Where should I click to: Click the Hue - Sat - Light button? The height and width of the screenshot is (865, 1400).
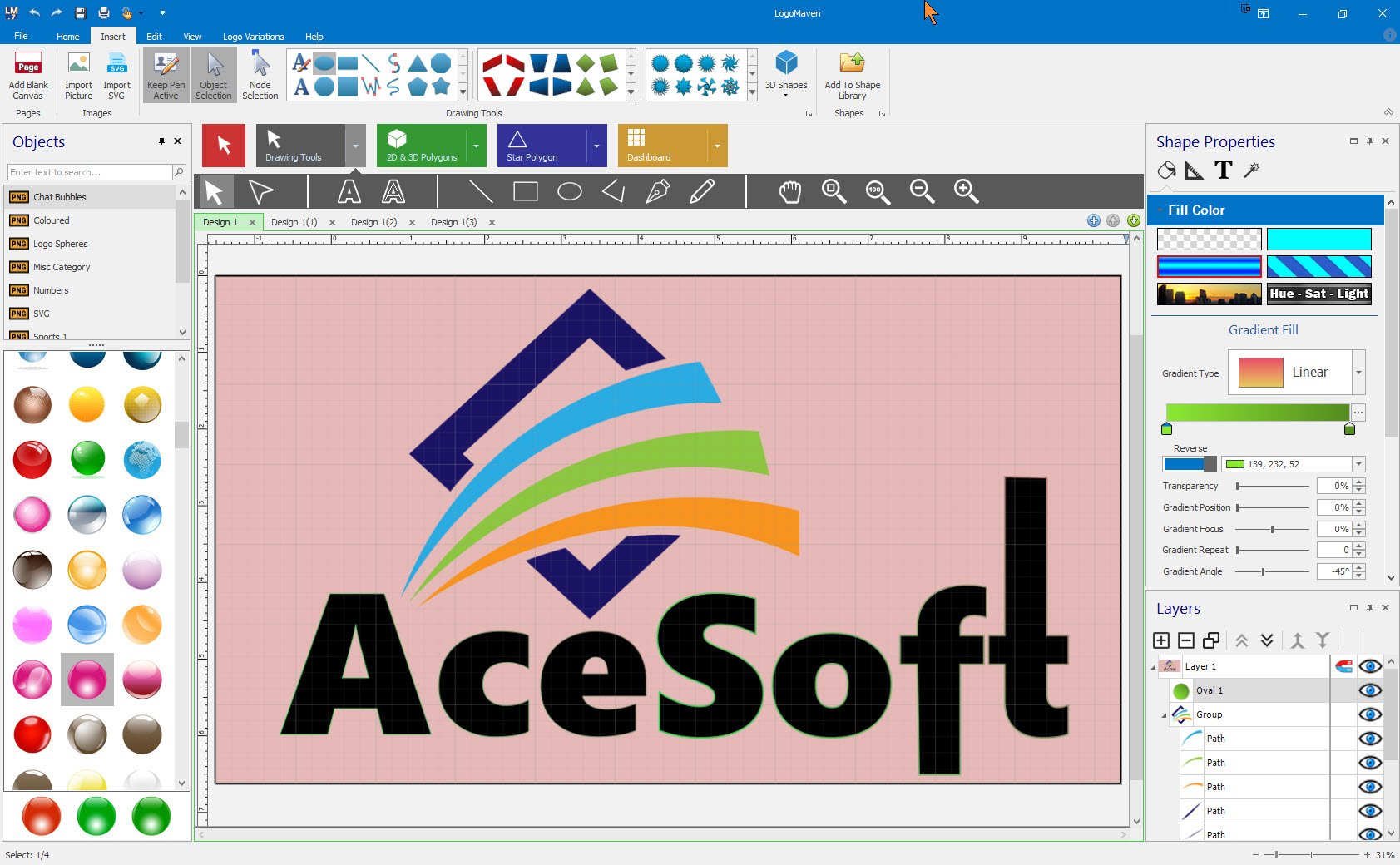[1318, 294]
